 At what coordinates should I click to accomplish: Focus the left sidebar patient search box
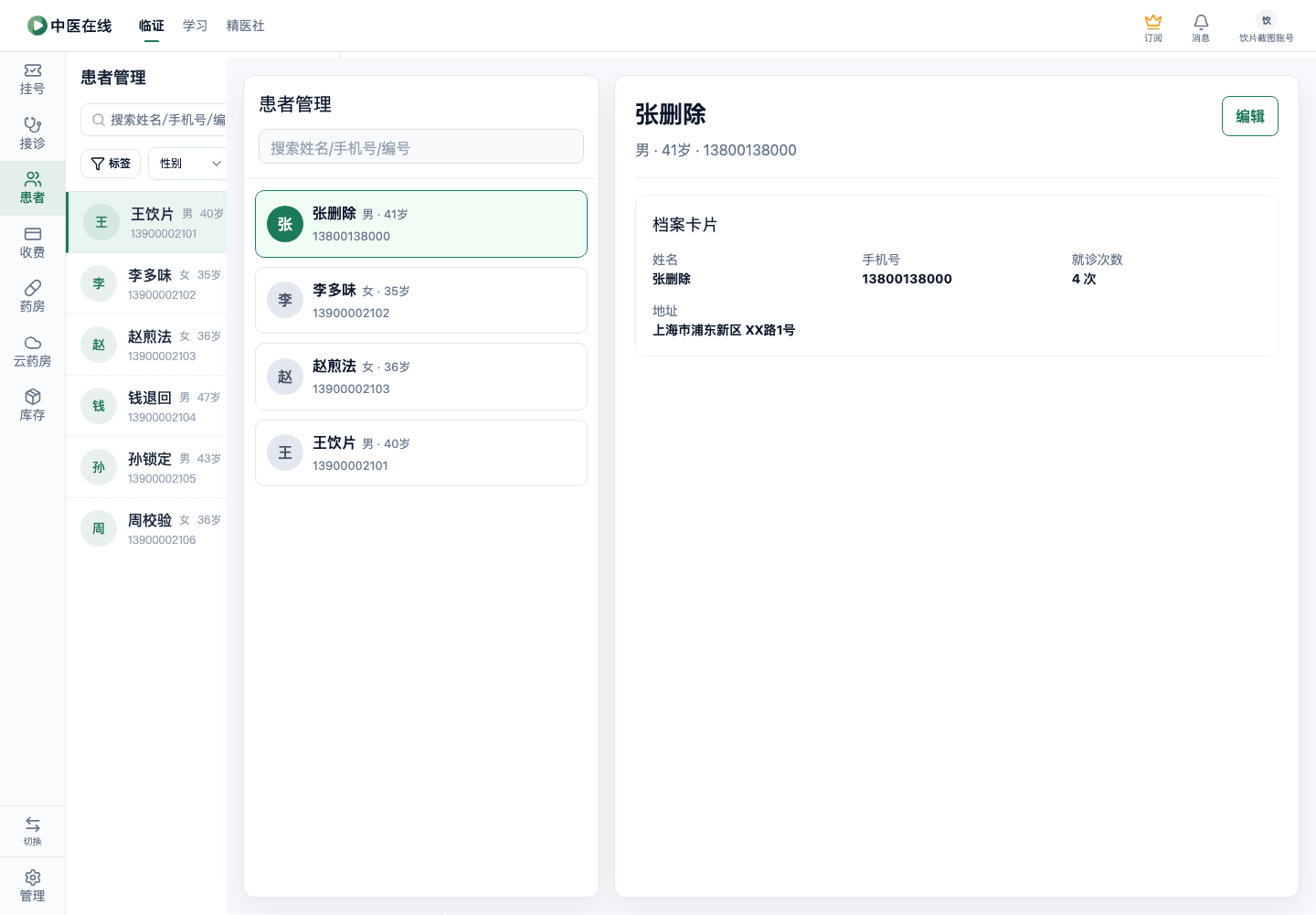[154, 120]
